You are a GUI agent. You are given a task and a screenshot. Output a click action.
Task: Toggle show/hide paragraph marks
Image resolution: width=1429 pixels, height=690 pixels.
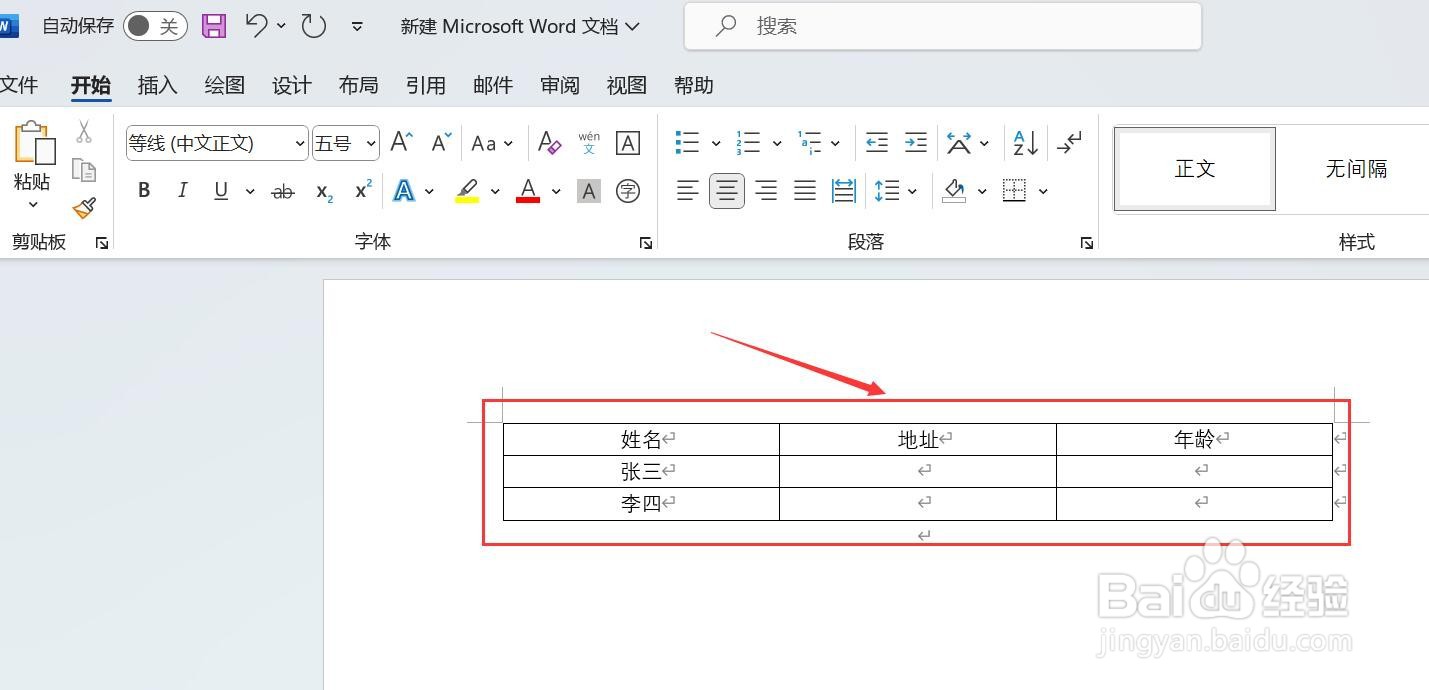[x=1069, y=143]
